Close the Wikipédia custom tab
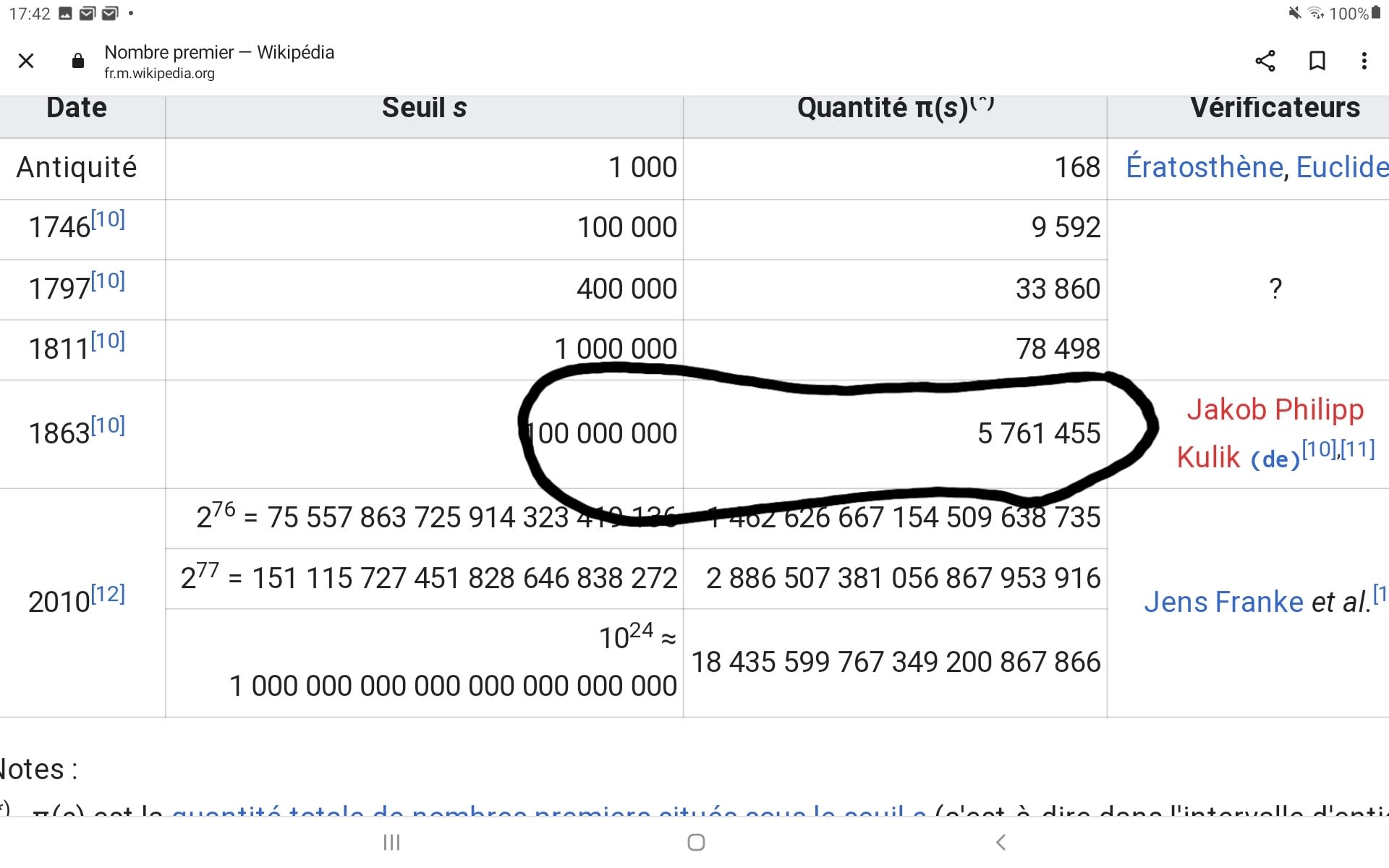The width and height of the screenshot is (1389, 868). pos(26,61)
